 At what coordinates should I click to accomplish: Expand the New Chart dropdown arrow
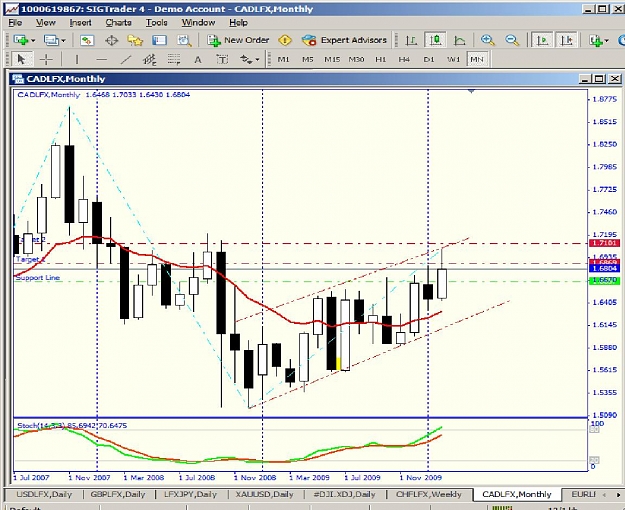point(33,41)
